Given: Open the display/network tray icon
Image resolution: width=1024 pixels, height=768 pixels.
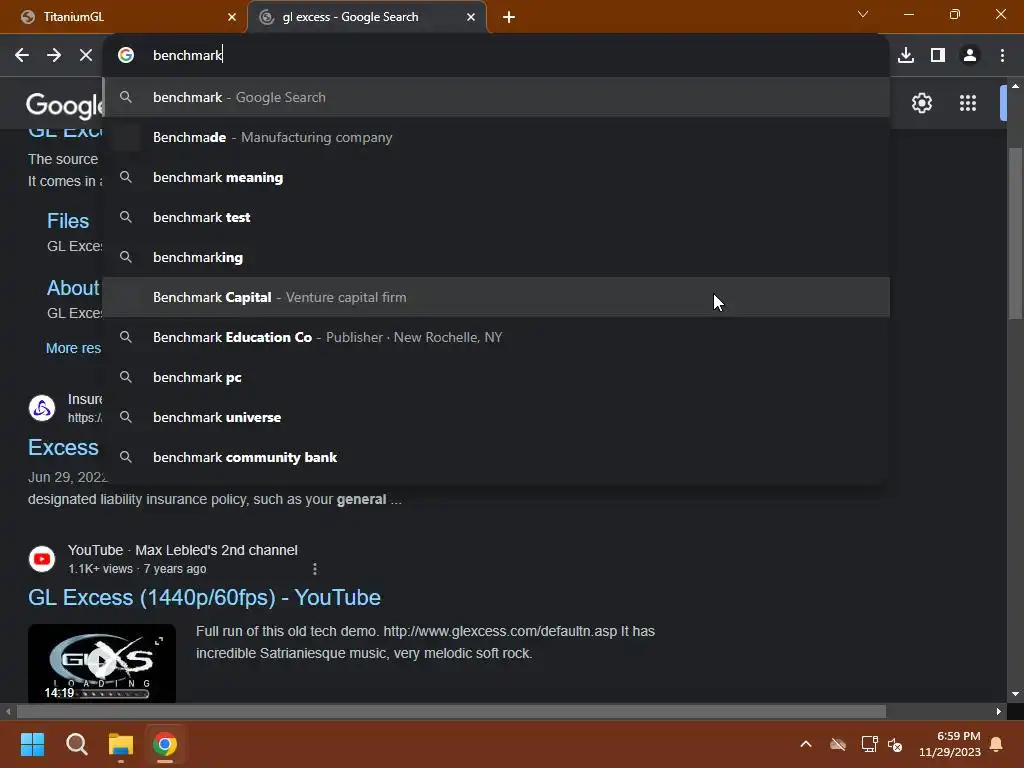Looking at the screenshot, I should point(869,744).
